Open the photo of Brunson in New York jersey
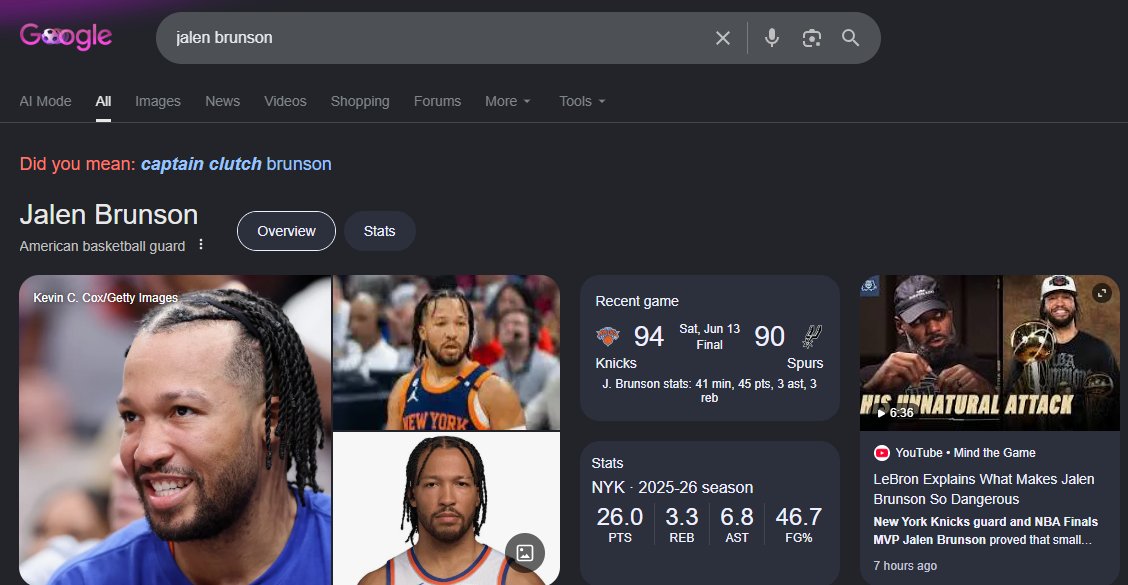The image size is (1128, 585). pos(446,353)
